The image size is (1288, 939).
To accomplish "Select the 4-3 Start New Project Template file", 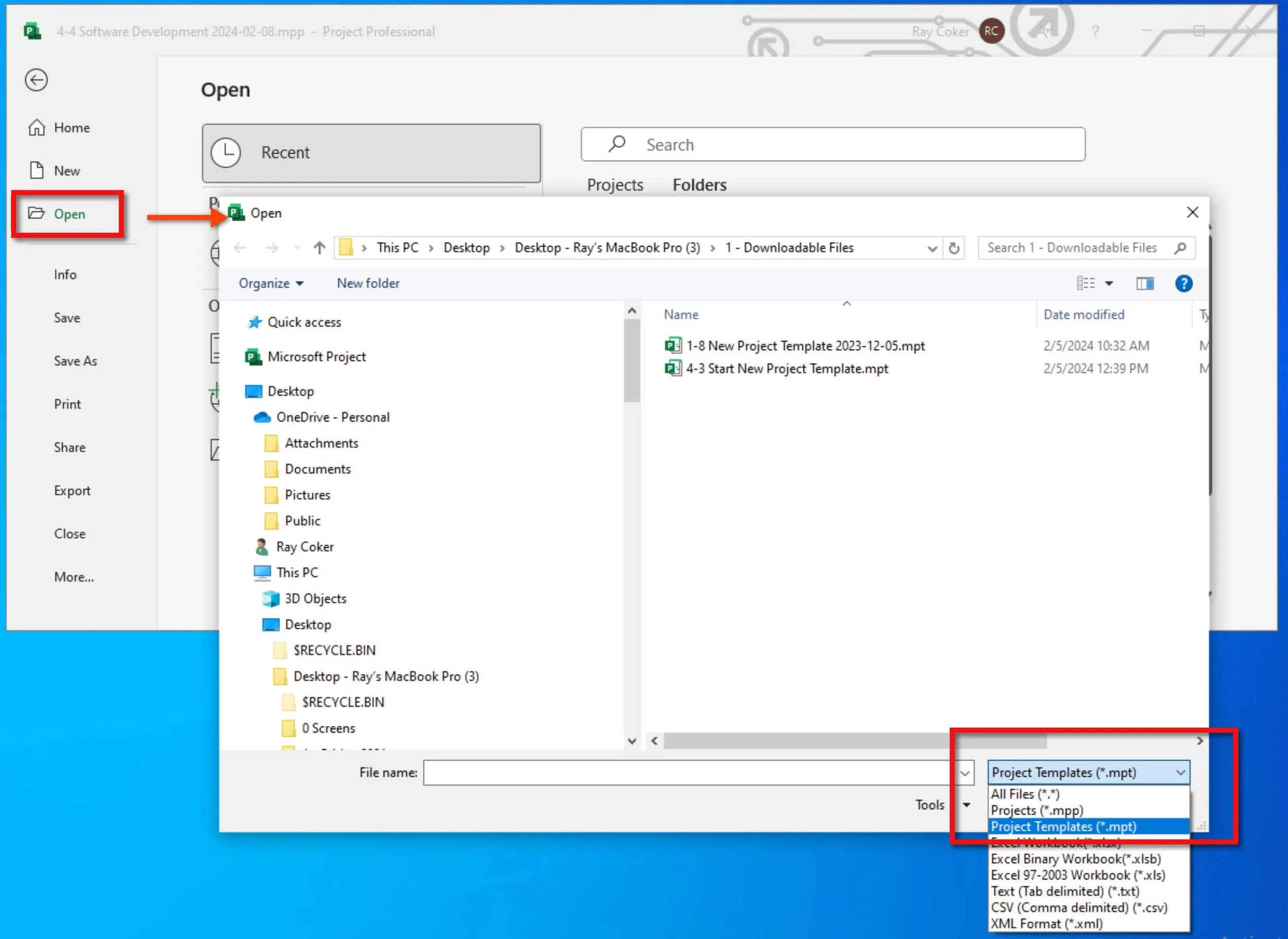I will pos(787,368).
